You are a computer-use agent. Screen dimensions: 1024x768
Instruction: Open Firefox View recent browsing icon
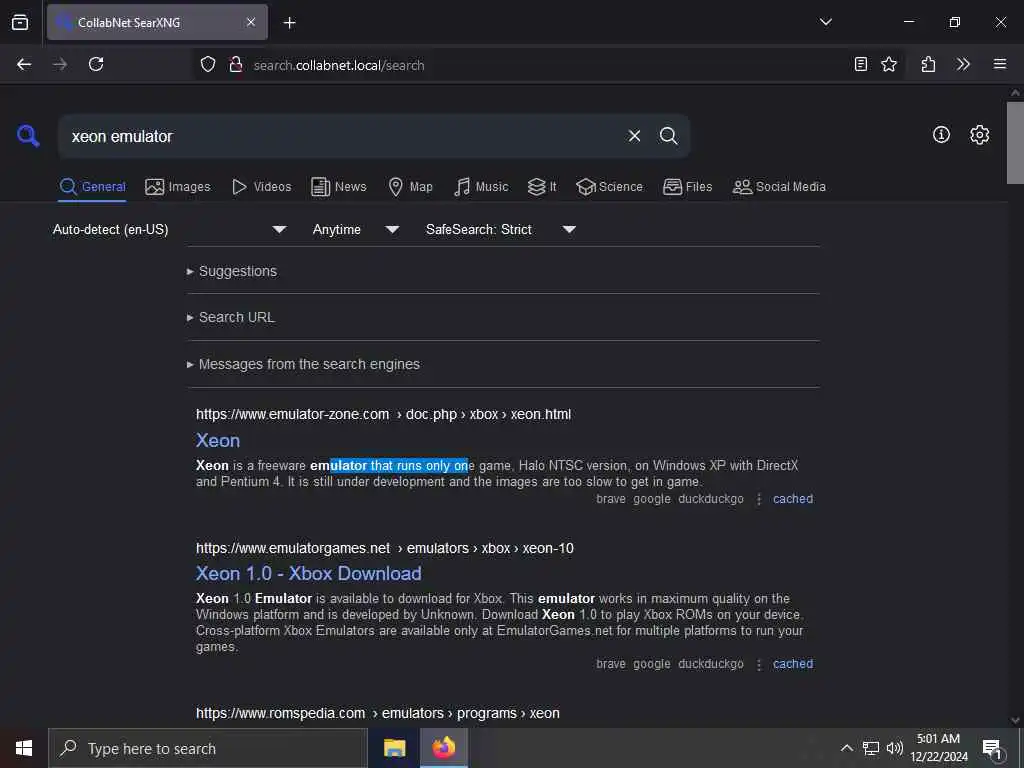20,22
